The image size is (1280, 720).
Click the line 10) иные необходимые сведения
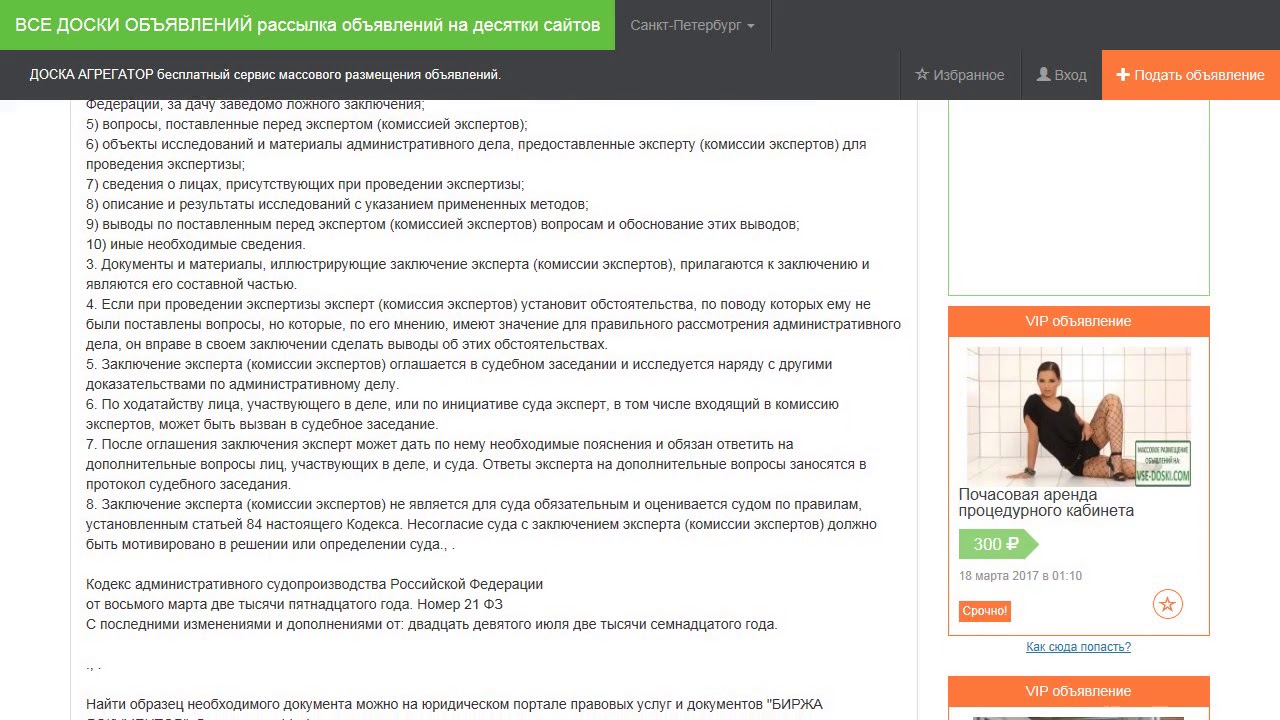[x=196, y=244]
